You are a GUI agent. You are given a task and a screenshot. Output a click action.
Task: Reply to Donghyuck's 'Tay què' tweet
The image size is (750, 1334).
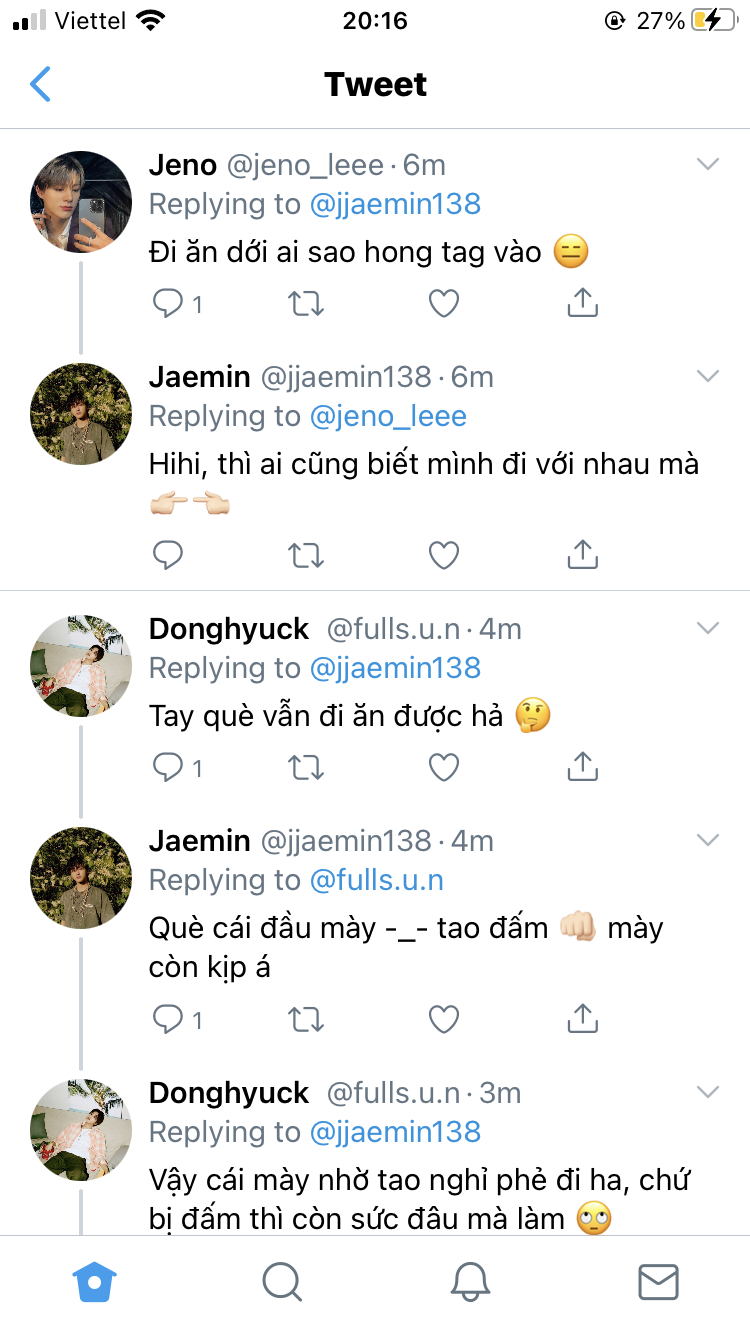tap(168, 767)
